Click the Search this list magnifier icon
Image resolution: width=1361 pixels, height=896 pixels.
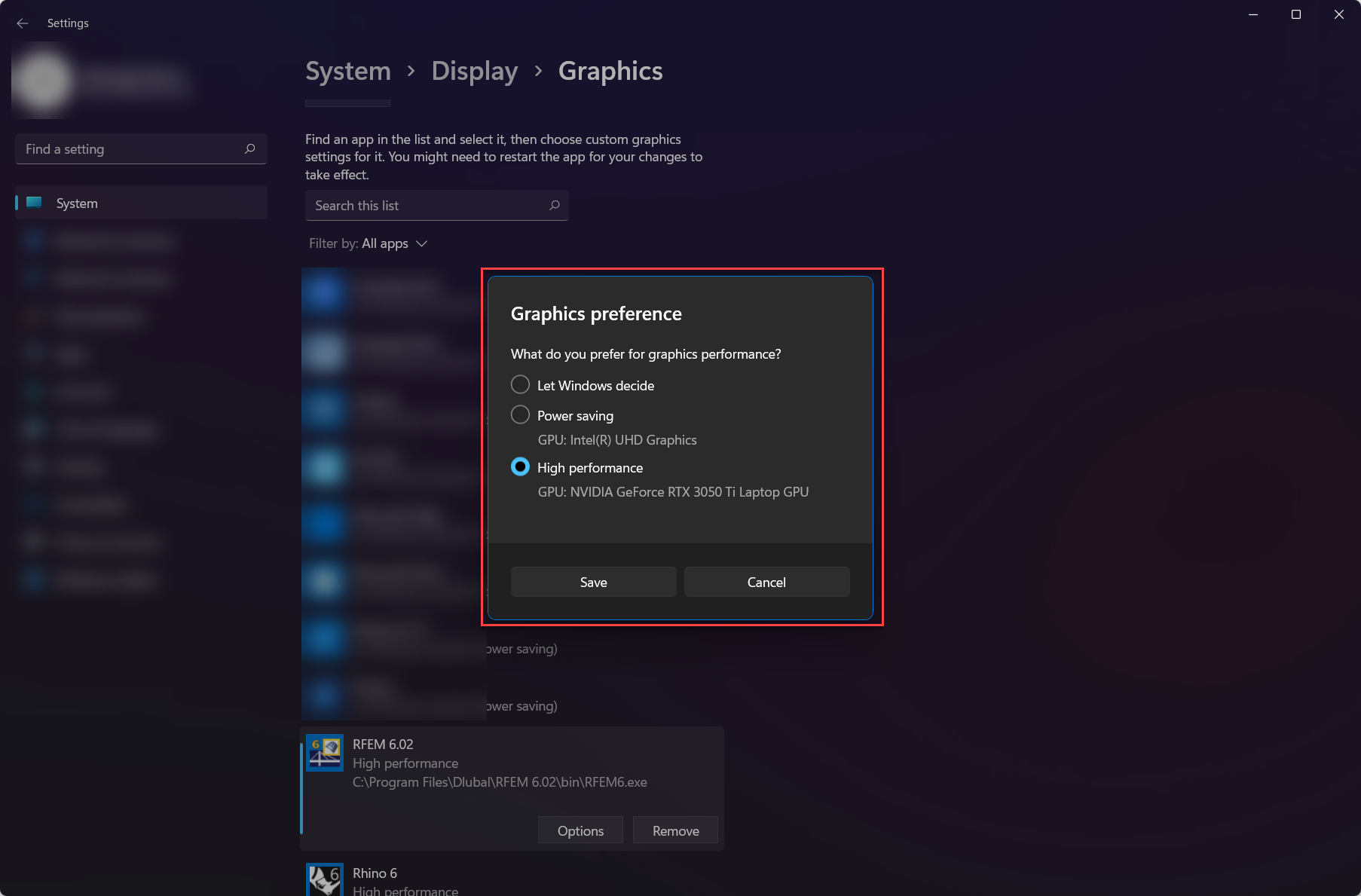click(555, 205)
